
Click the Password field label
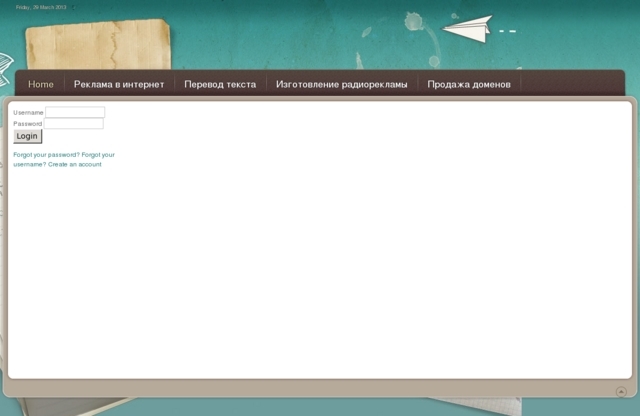coord(27,124)
